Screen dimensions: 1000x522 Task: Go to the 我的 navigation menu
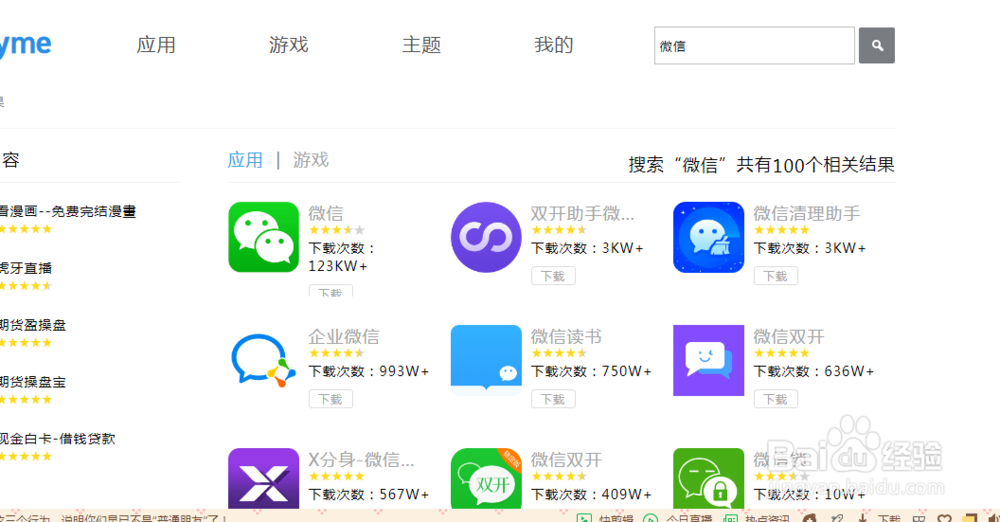coord(554,45)
